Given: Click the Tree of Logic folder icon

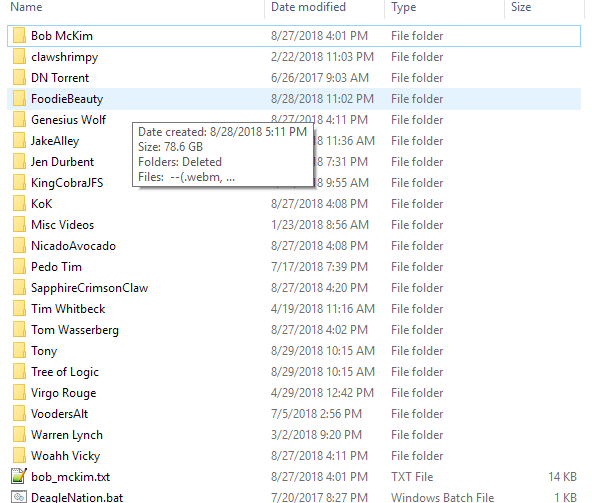Looking at the screenshot, I should click(19, 372).
